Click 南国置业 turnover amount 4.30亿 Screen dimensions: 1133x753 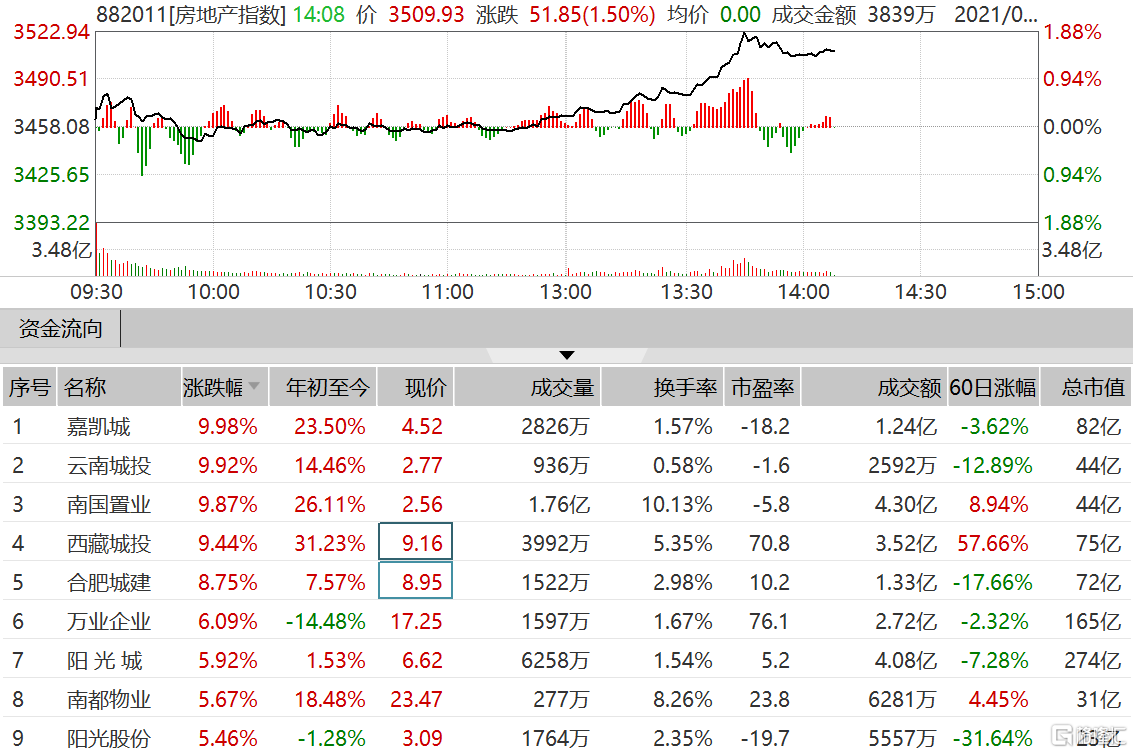click(x=905, y=504)
